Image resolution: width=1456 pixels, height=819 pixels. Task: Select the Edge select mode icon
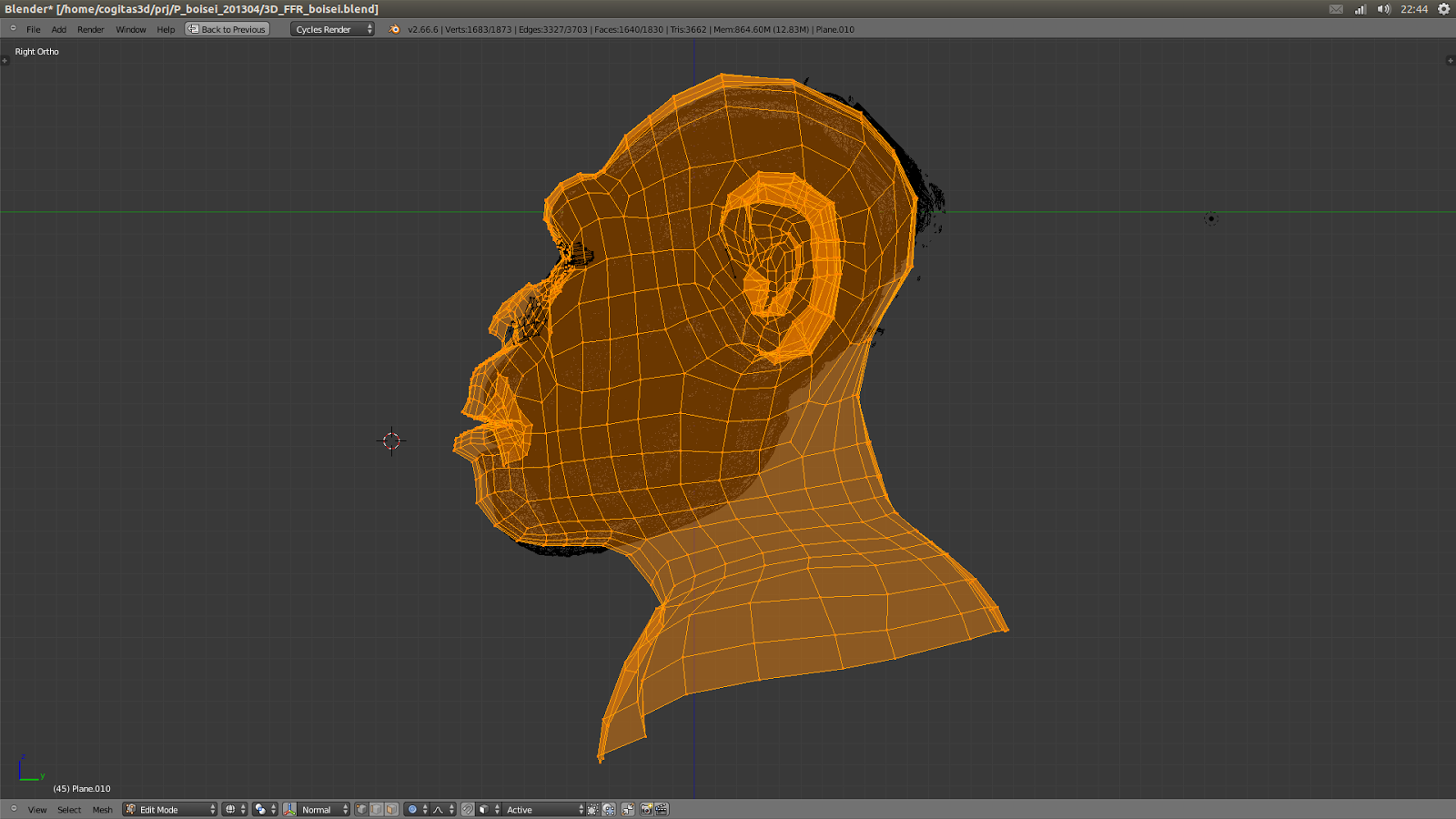pyautogui.click(x=376, y=809)
